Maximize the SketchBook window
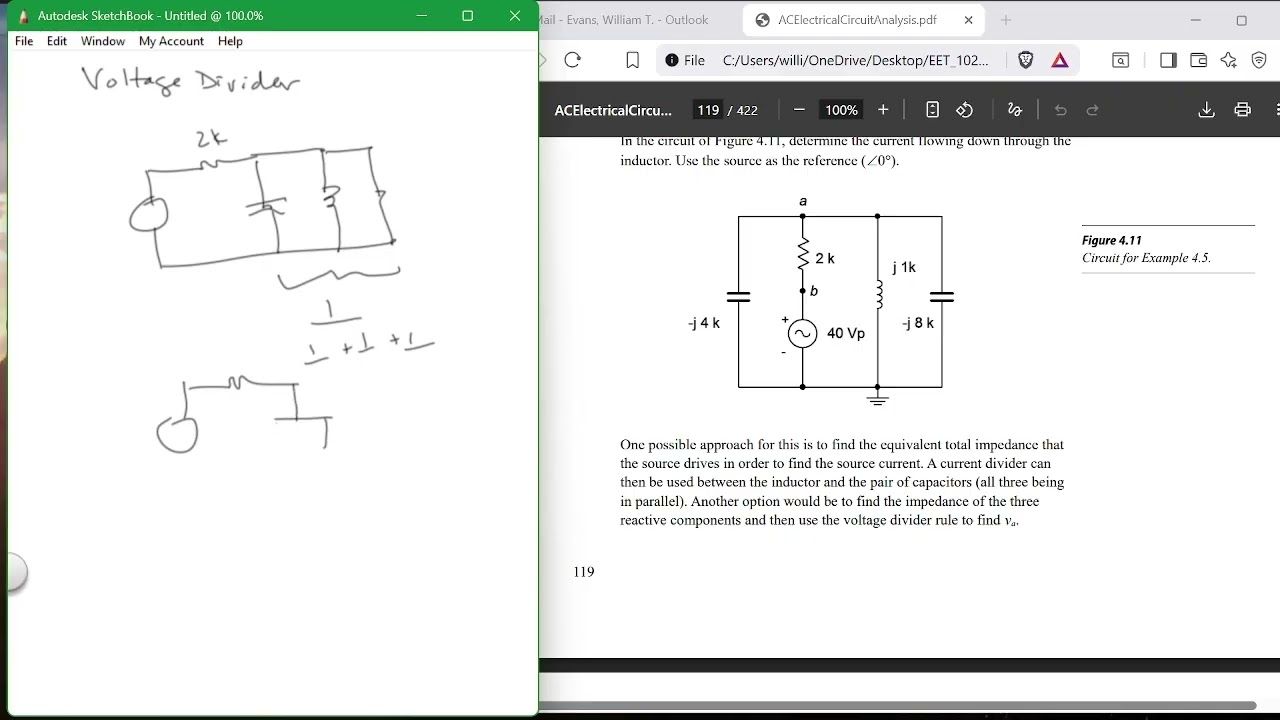1280x720 pixels. tap(467, 16)
